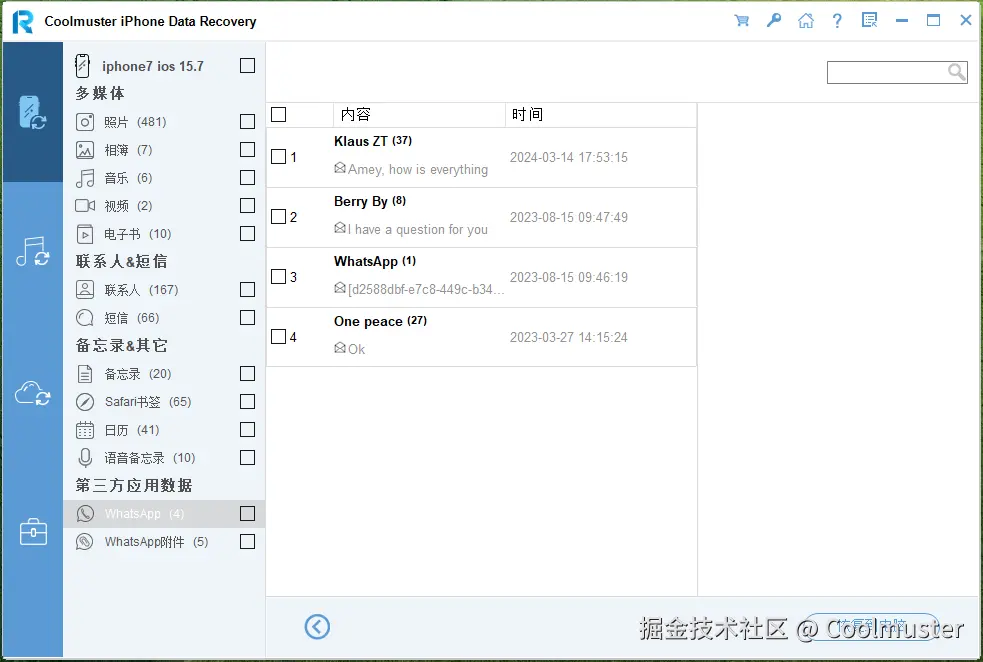Screen dimensions: 983x662
Task: Open the 日历 (41) category
Action: 164,430
